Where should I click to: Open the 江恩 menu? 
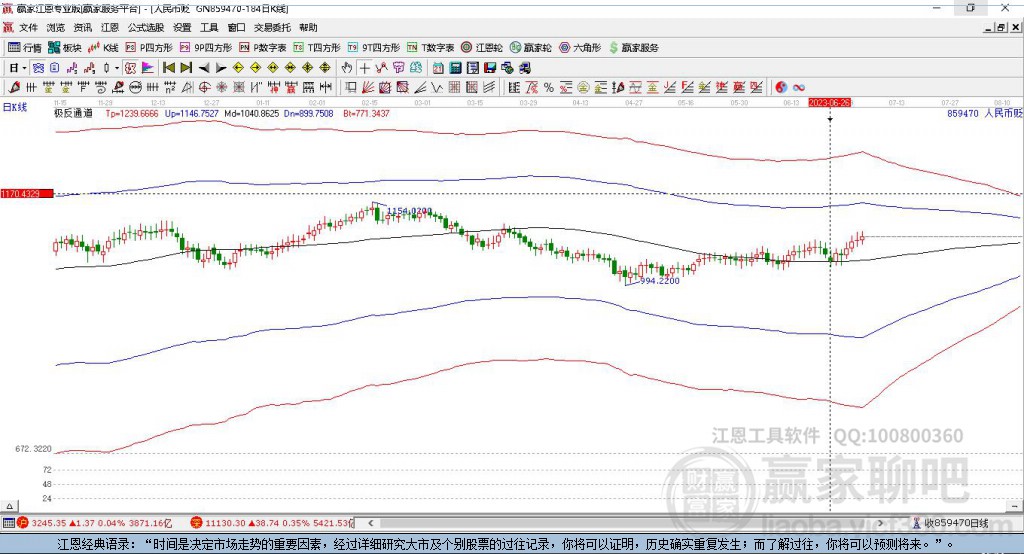(110, 27)
